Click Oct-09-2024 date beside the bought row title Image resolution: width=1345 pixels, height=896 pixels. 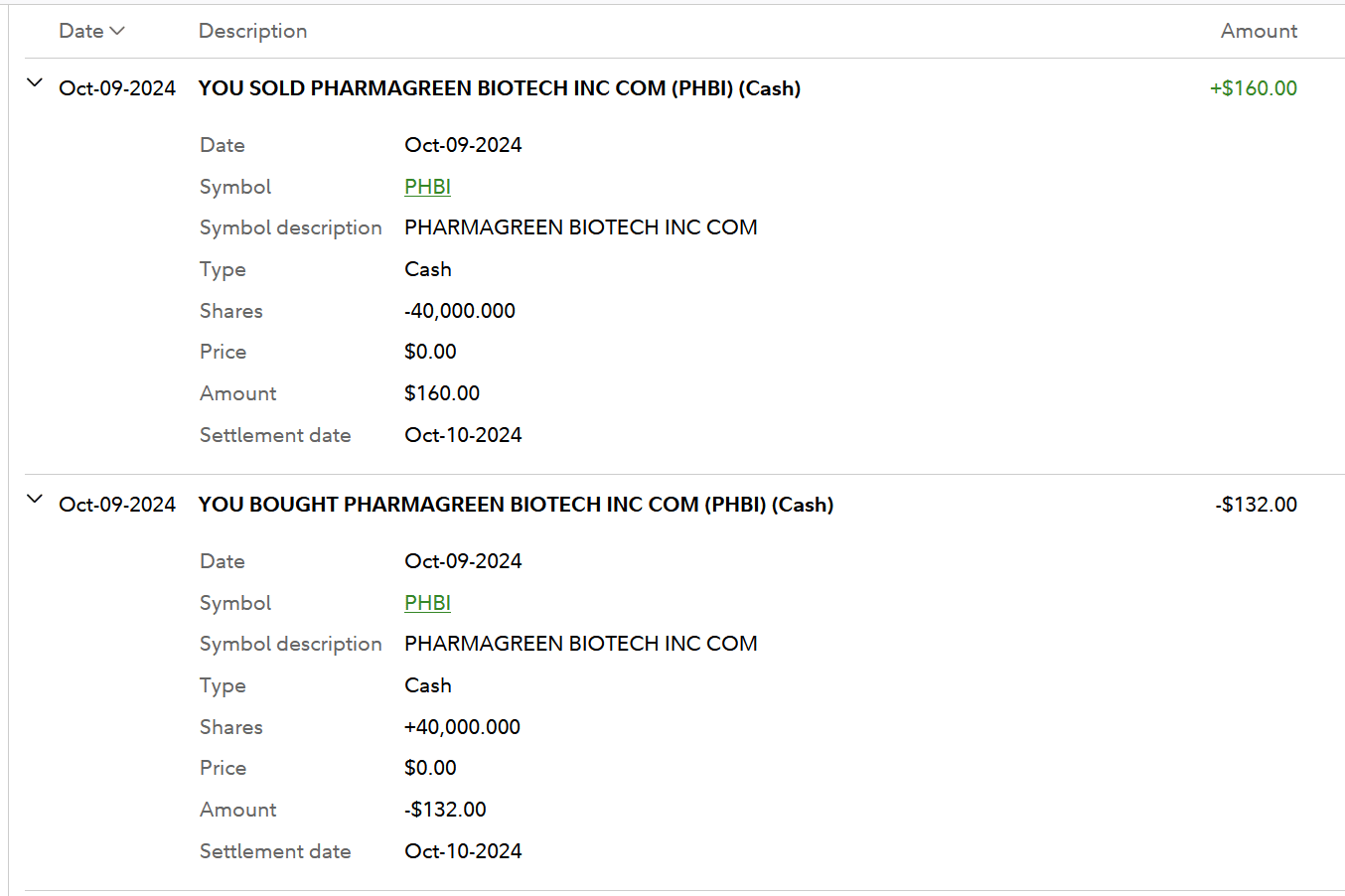pos(117,505)
